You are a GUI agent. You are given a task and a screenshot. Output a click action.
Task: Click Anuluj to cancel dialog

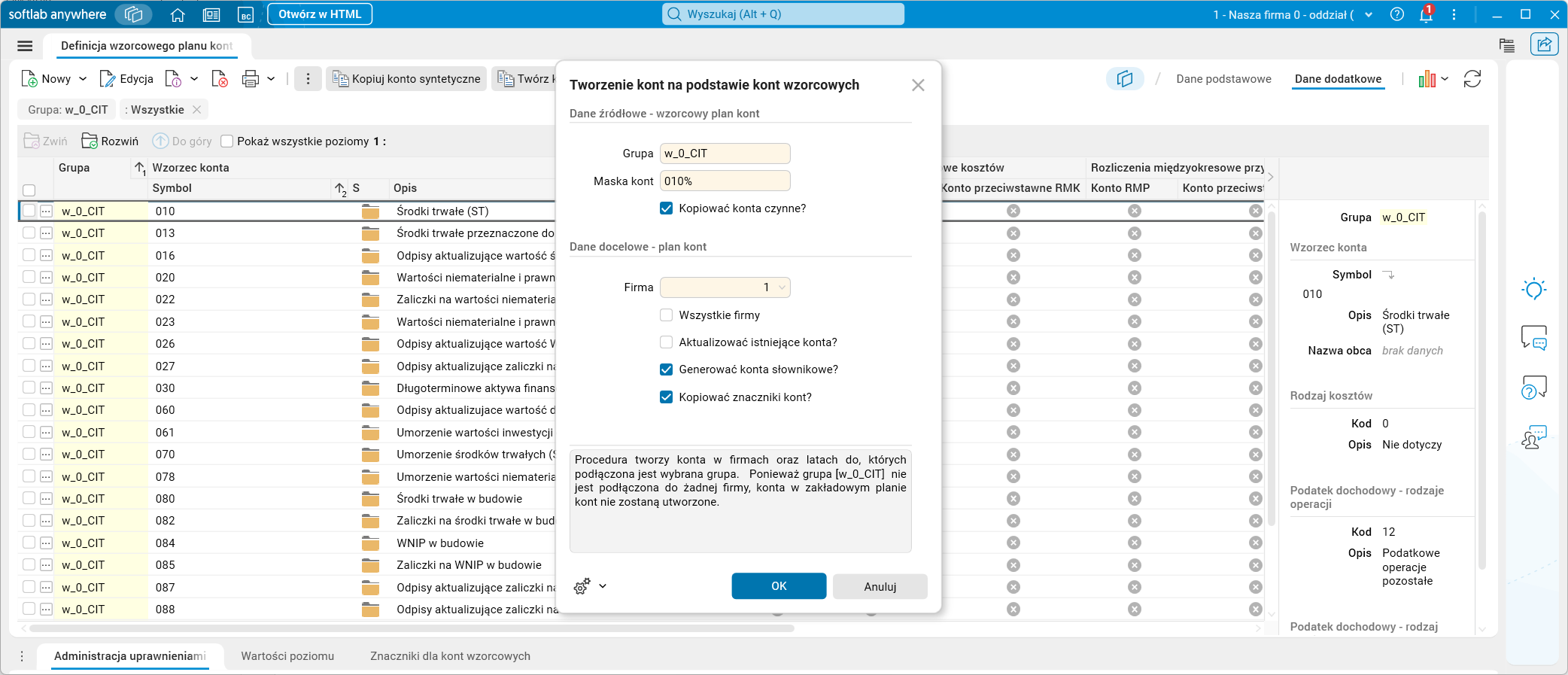(880, 586)
